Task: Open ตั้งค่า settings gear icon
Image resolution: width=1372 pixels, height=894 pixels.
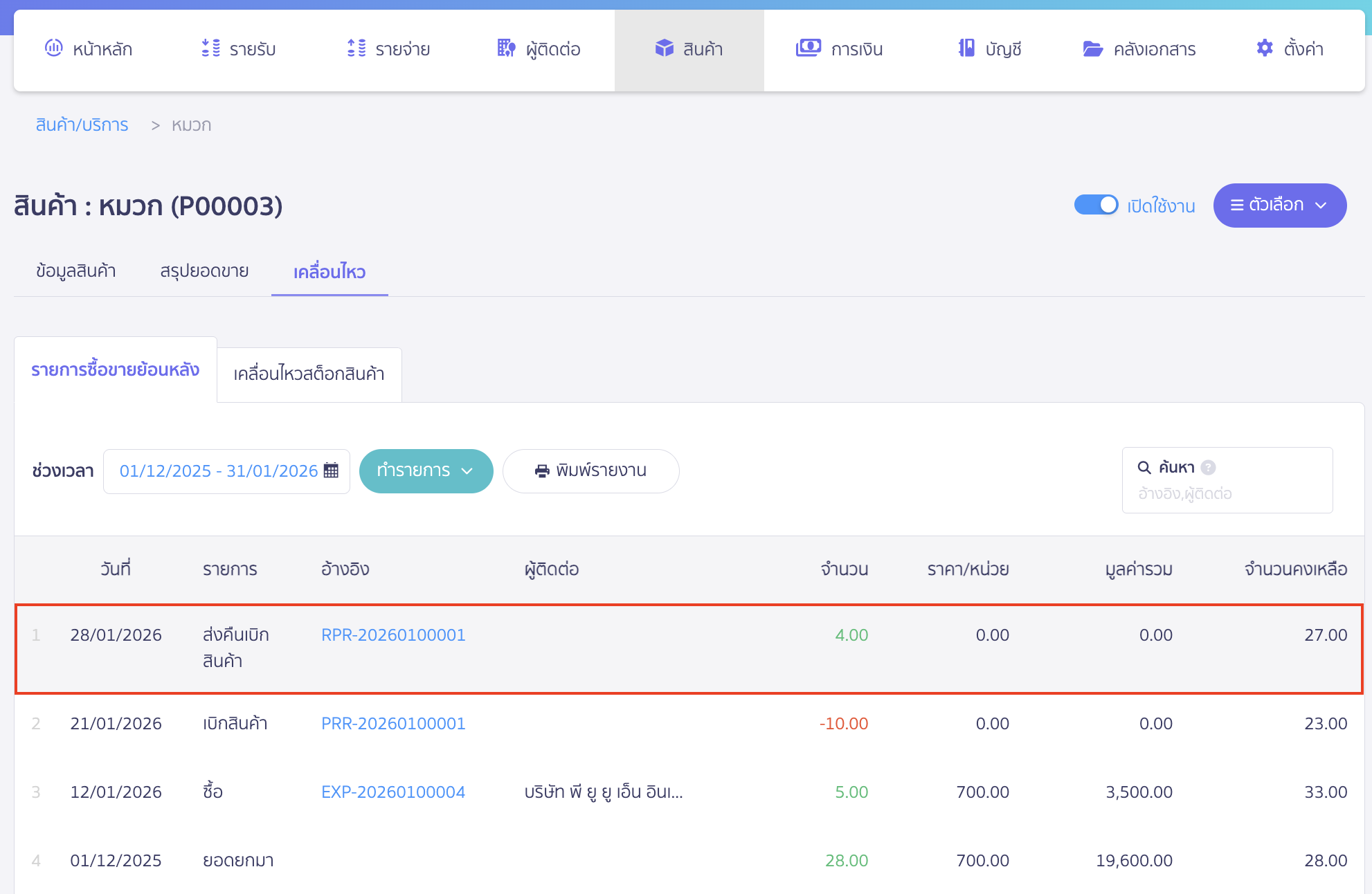Action: [x=1264, y=48]
